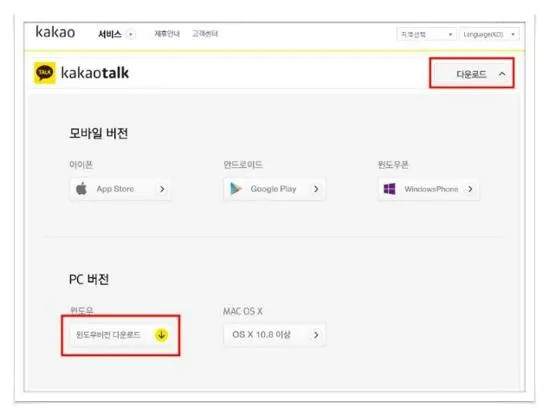Click the KakaoTalk yellow speech bubble icon
549x415 pixels.
tap(45, 73)
